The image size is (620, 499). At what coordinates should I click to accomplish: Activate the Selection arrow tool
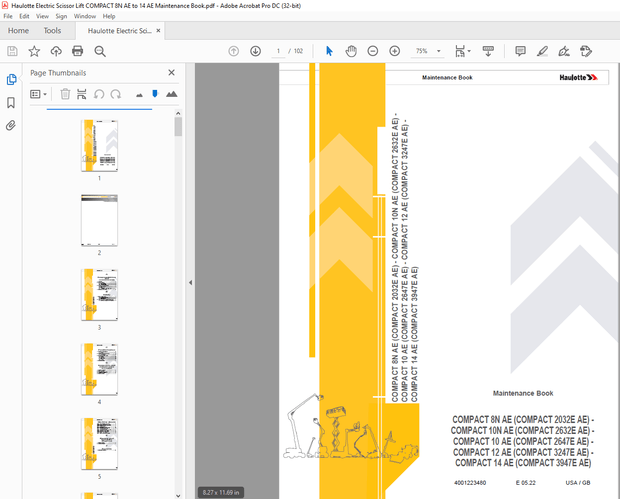329,51
